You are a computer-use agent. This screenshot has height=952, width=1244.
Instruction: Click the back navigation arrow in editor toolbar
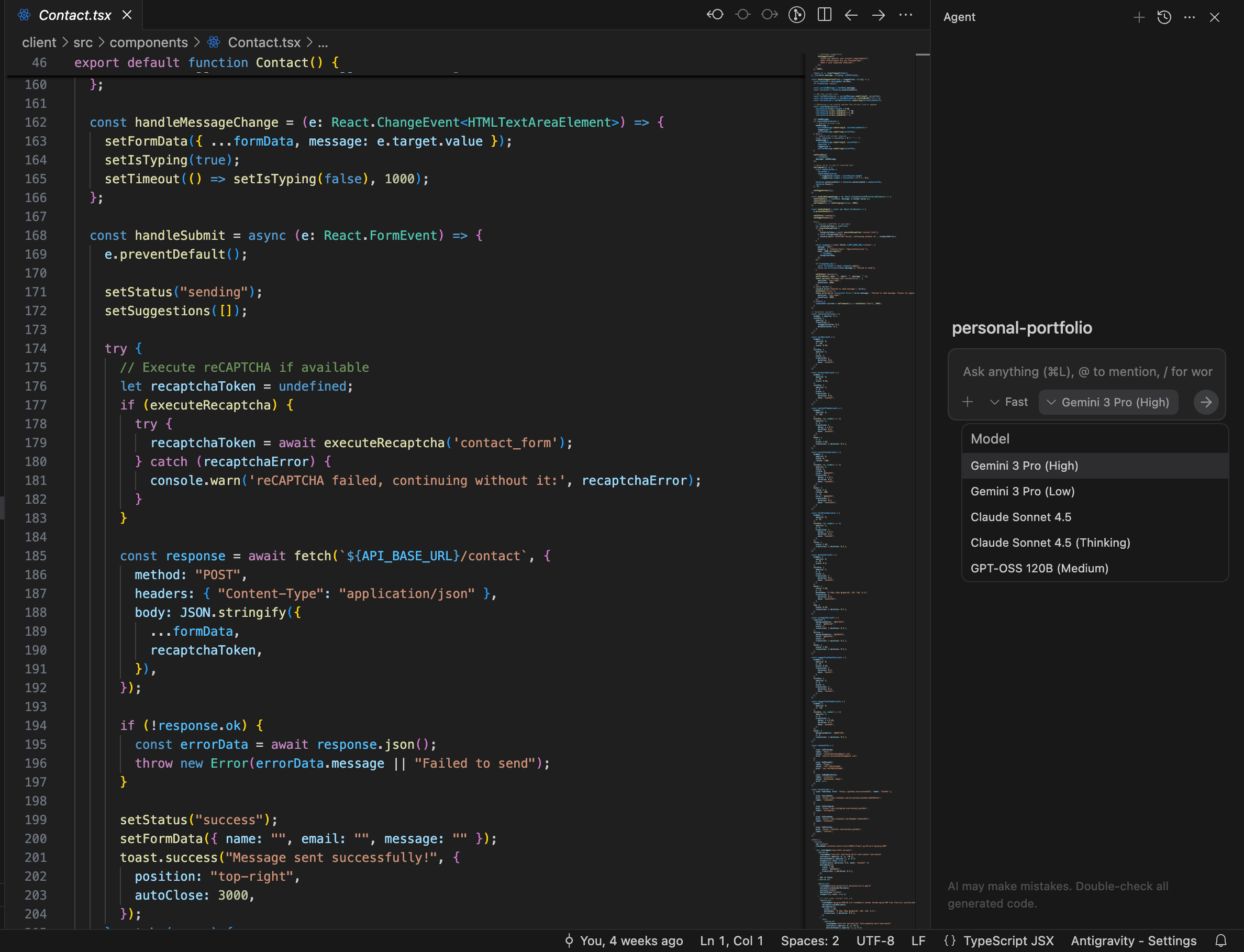tap(851, 15)
